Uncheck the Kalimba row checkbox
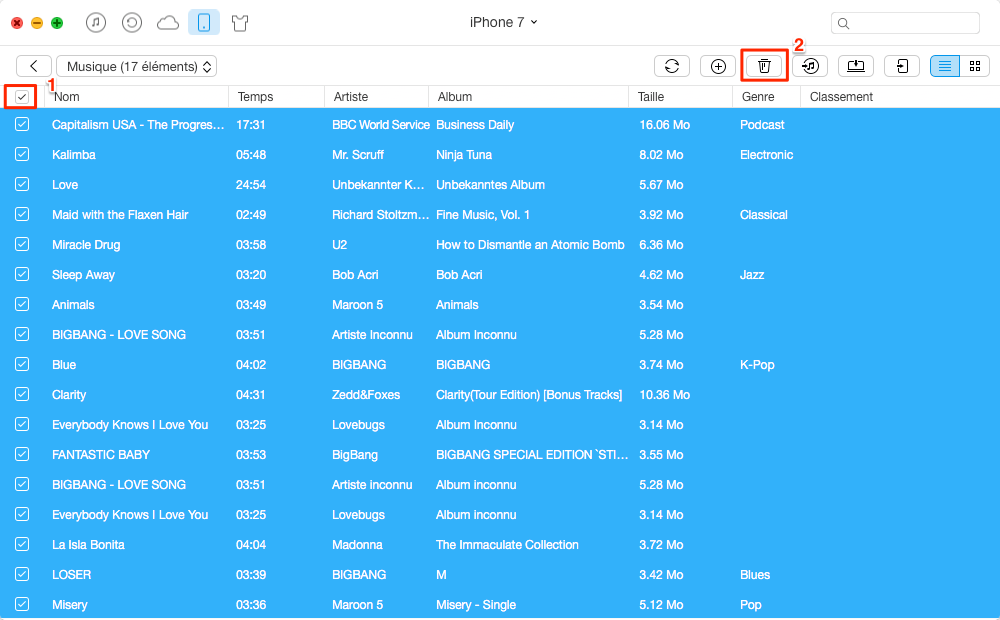The width and height of the screenshot is (1000, 620). point(22,154)
